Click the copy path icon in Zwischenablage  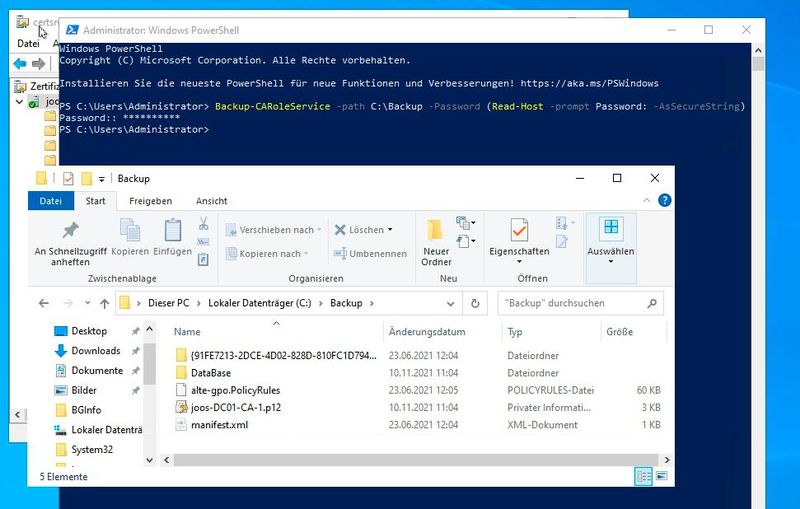coord(203,242)
